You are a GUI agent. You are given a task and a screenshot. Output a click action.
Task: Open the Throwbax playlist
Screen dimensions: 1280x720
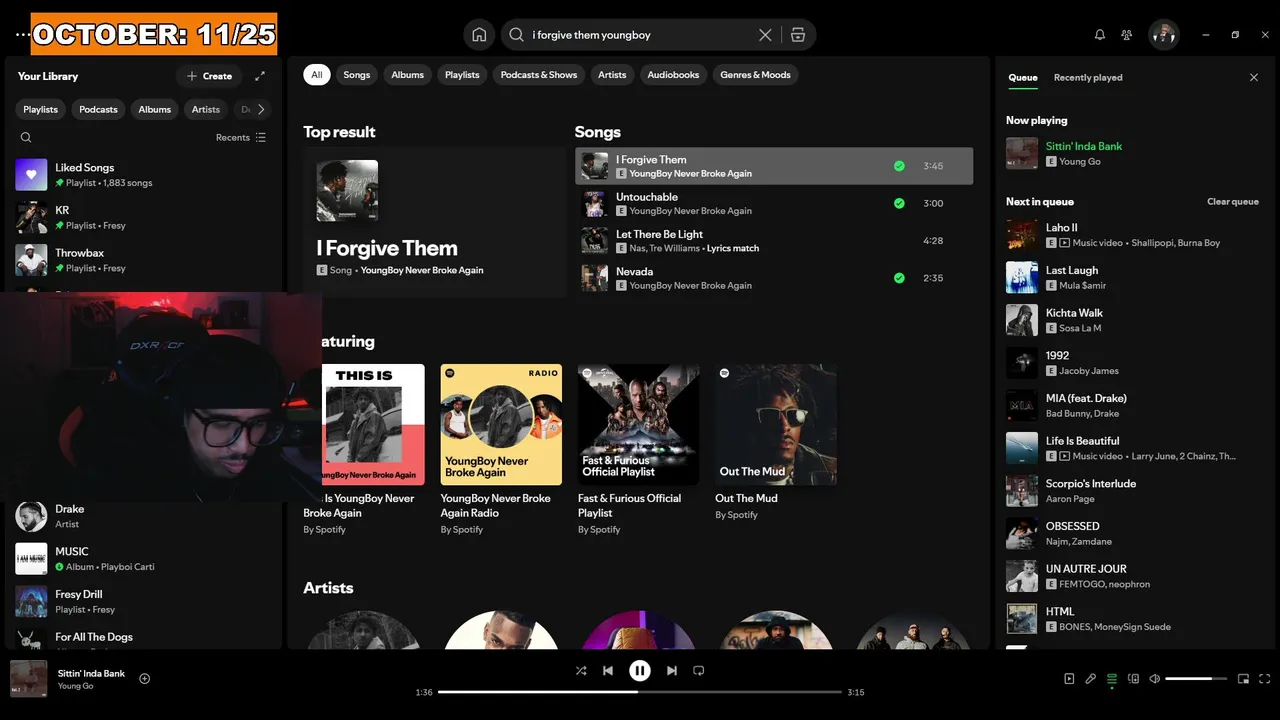144,260
